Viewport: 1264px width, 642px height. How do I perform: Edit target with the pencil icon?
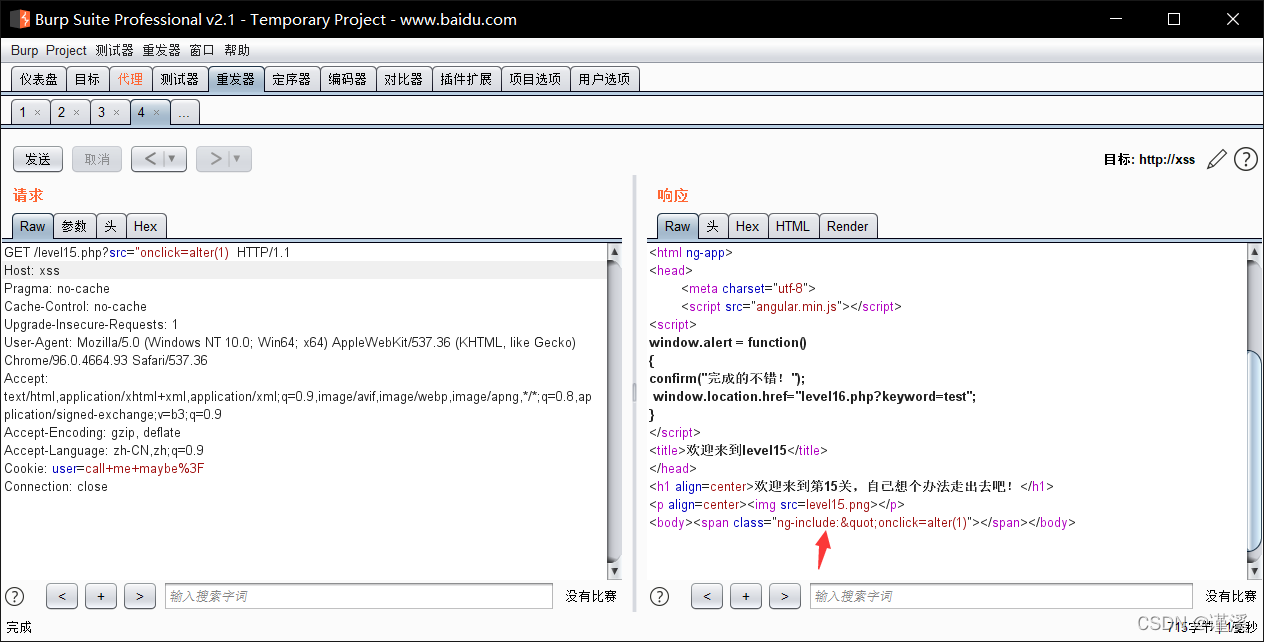1216,159
